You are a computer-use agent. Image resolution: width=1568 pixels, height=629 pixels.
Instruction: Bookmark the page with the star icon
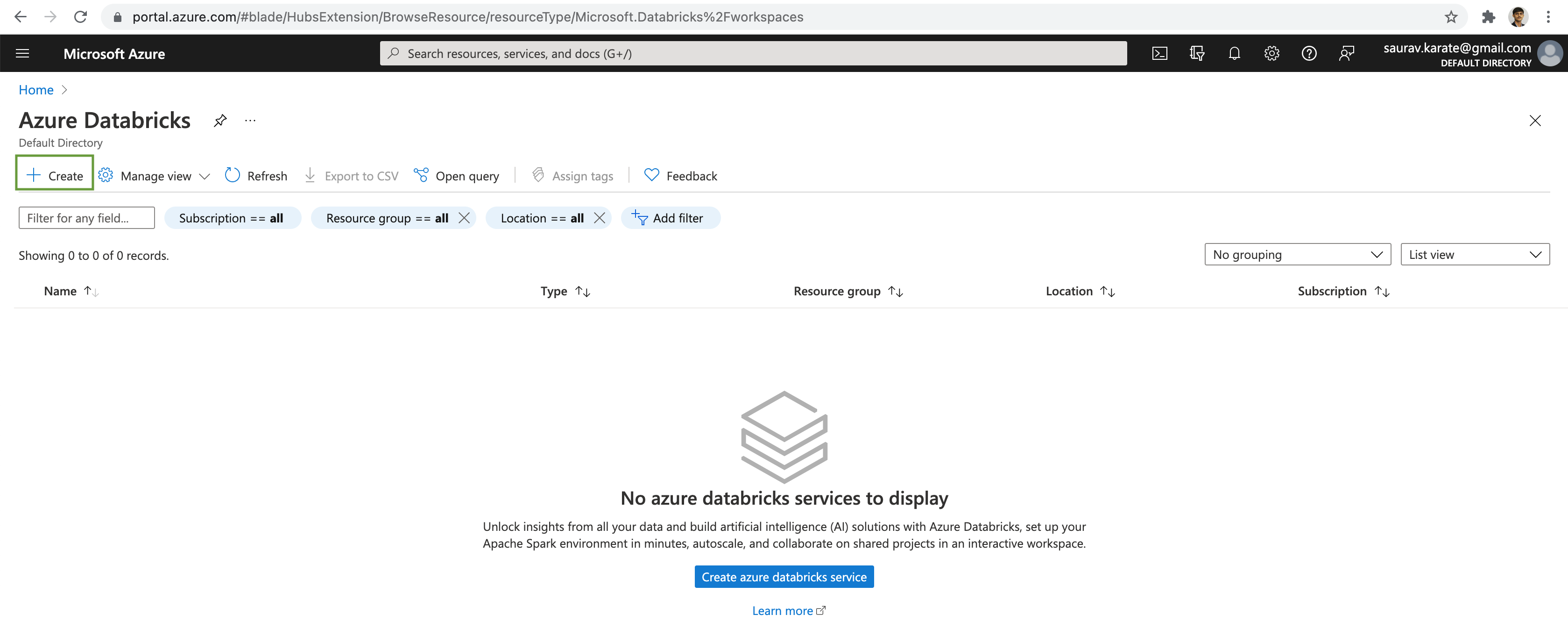pos(1451,17)
